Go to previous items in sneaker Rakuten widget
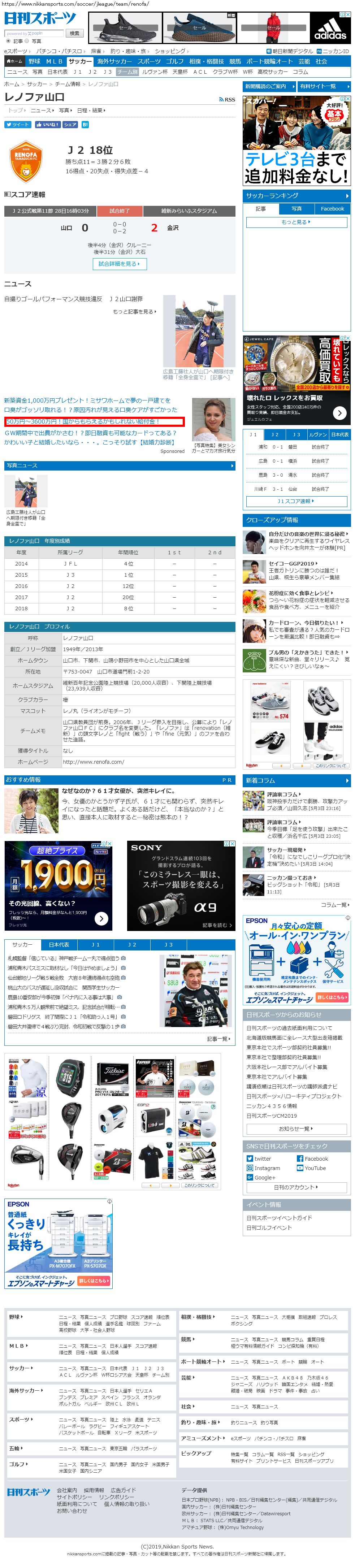 click(x=281, y=765)
